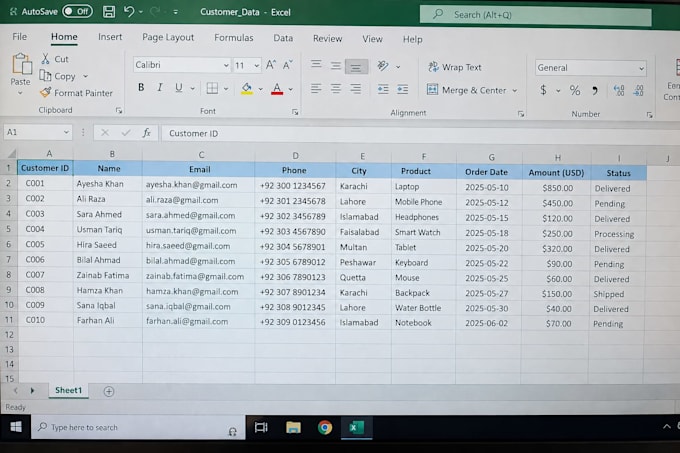Screen dimensions: 680x453
Task: Select the Sheet1 tab
Action: pyautogui.click(x=69, y=390)
